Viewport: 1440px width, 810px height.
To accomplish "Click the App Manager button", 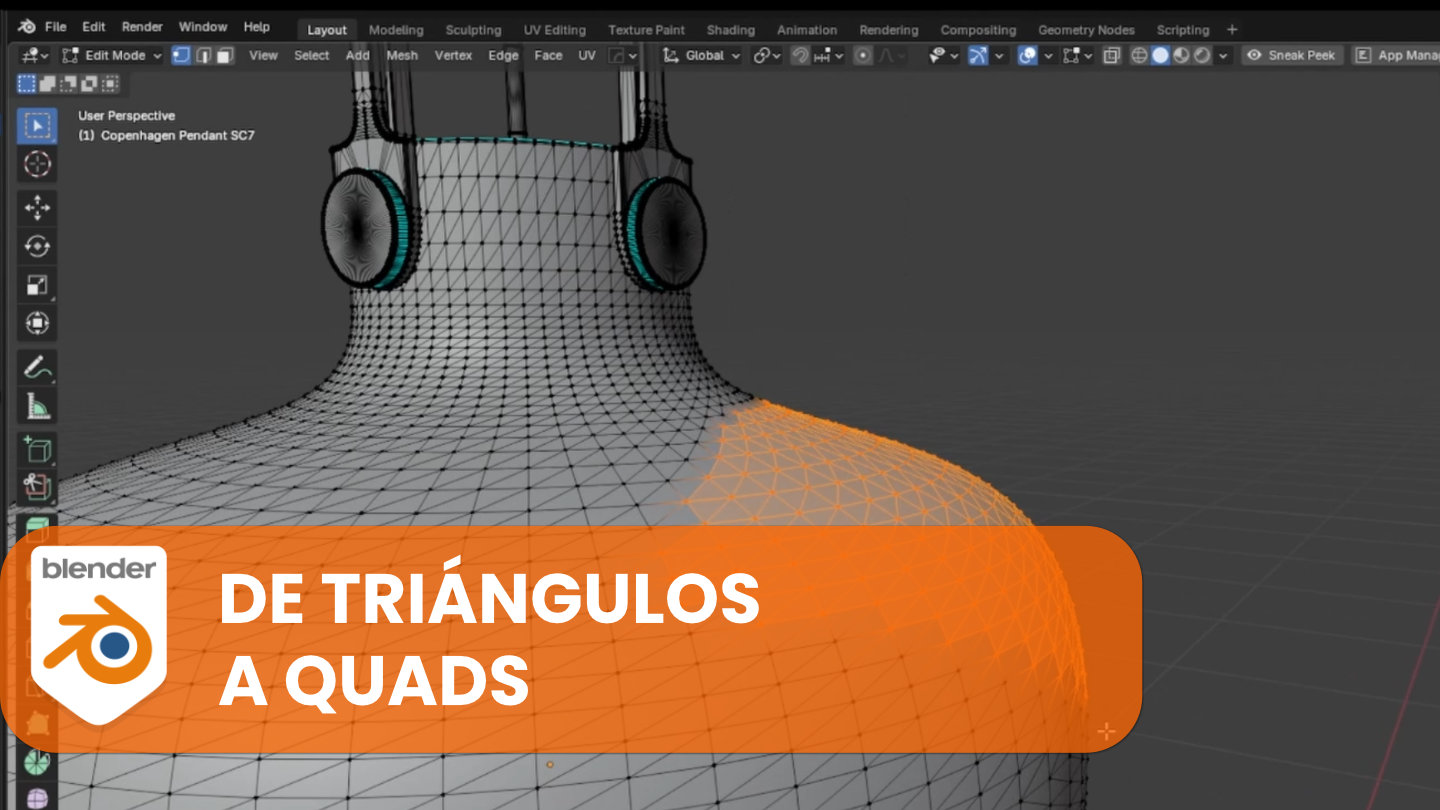I will 1396,56.
